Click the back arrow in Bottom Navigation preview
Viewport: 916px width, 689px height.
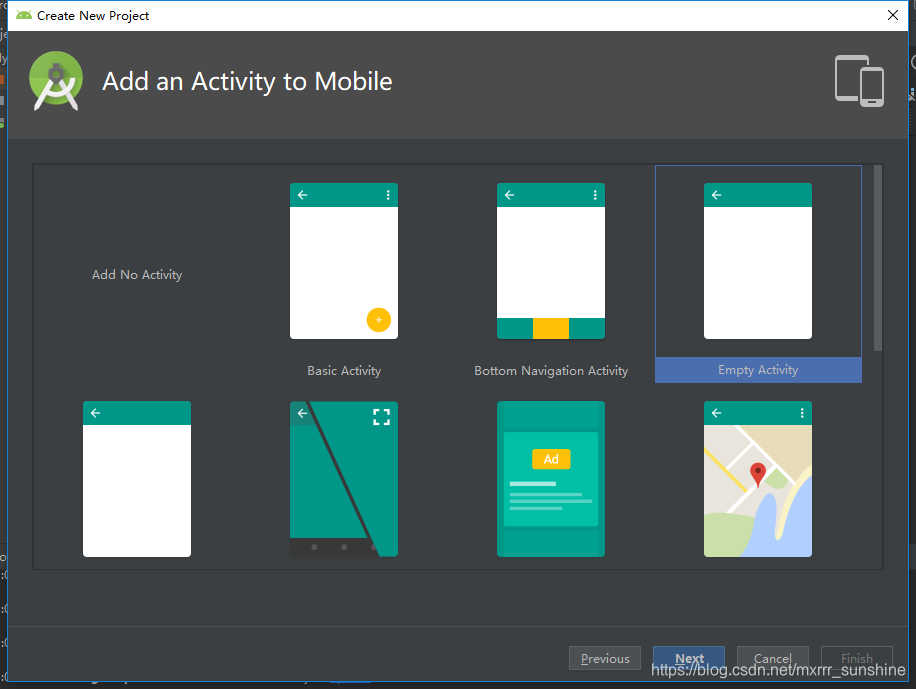point(509,195)
